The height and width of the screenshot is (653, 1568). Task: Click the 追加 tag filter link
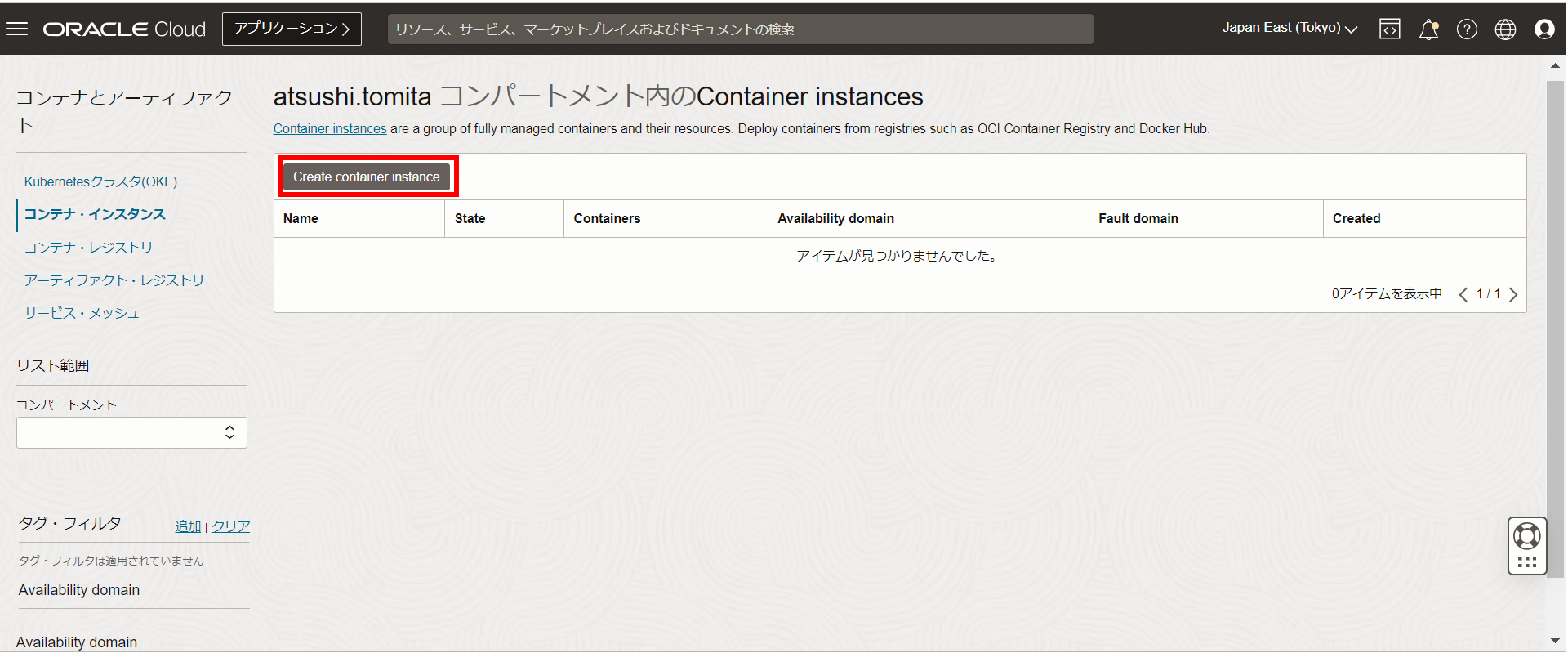[x=188, y=526]
